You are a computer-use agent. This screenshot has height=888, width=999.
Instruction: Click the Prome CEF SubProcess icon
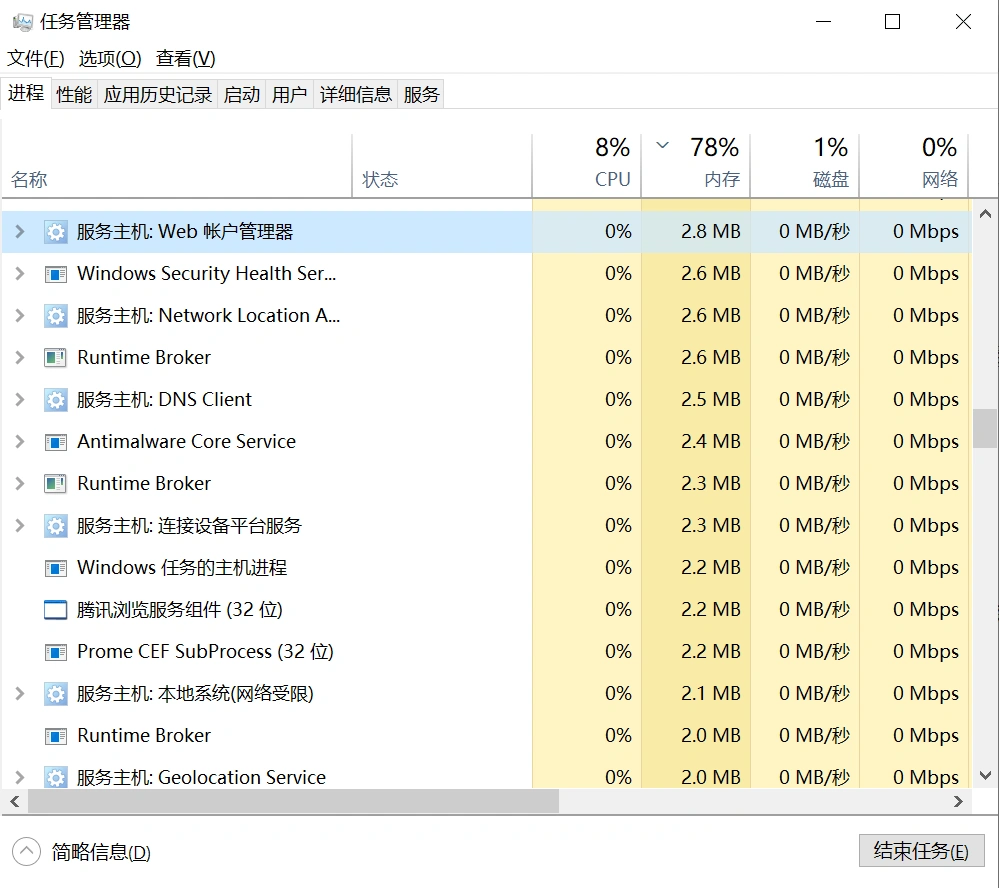coord(55,651)
